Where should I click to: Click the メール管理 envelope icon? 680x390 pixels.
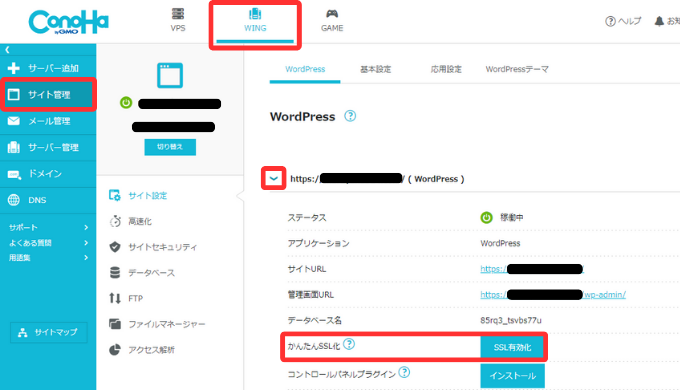pos(14,121)
